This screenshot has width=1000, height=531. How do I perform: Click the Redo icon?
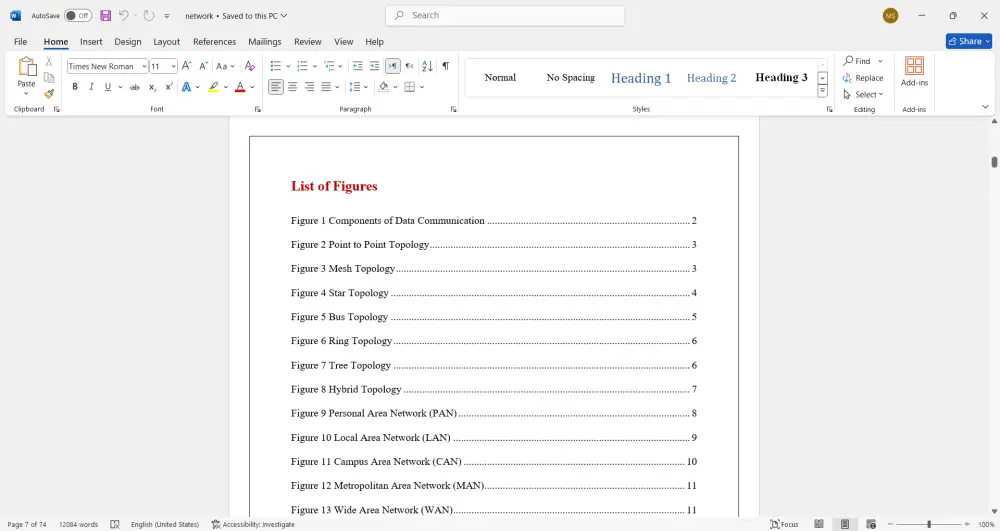pos(149,15)
